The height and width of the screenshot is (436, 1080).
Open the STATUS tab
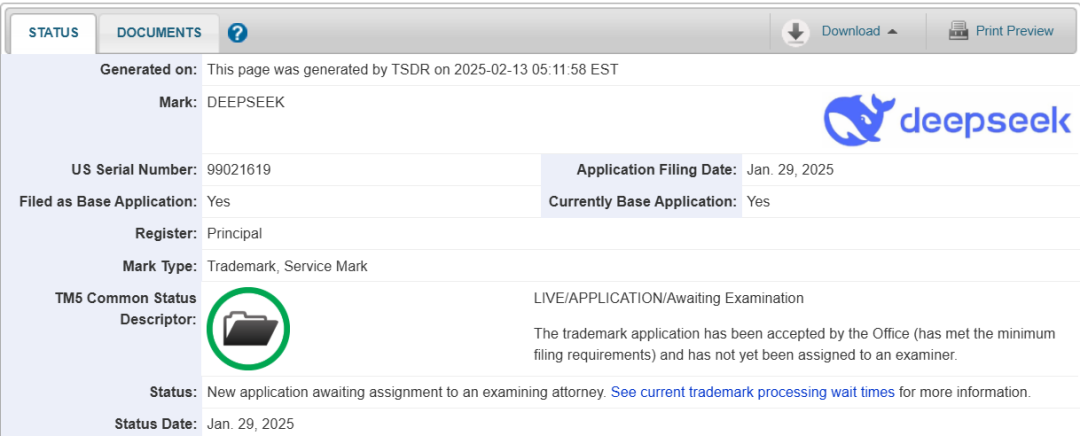pos(53,32)
